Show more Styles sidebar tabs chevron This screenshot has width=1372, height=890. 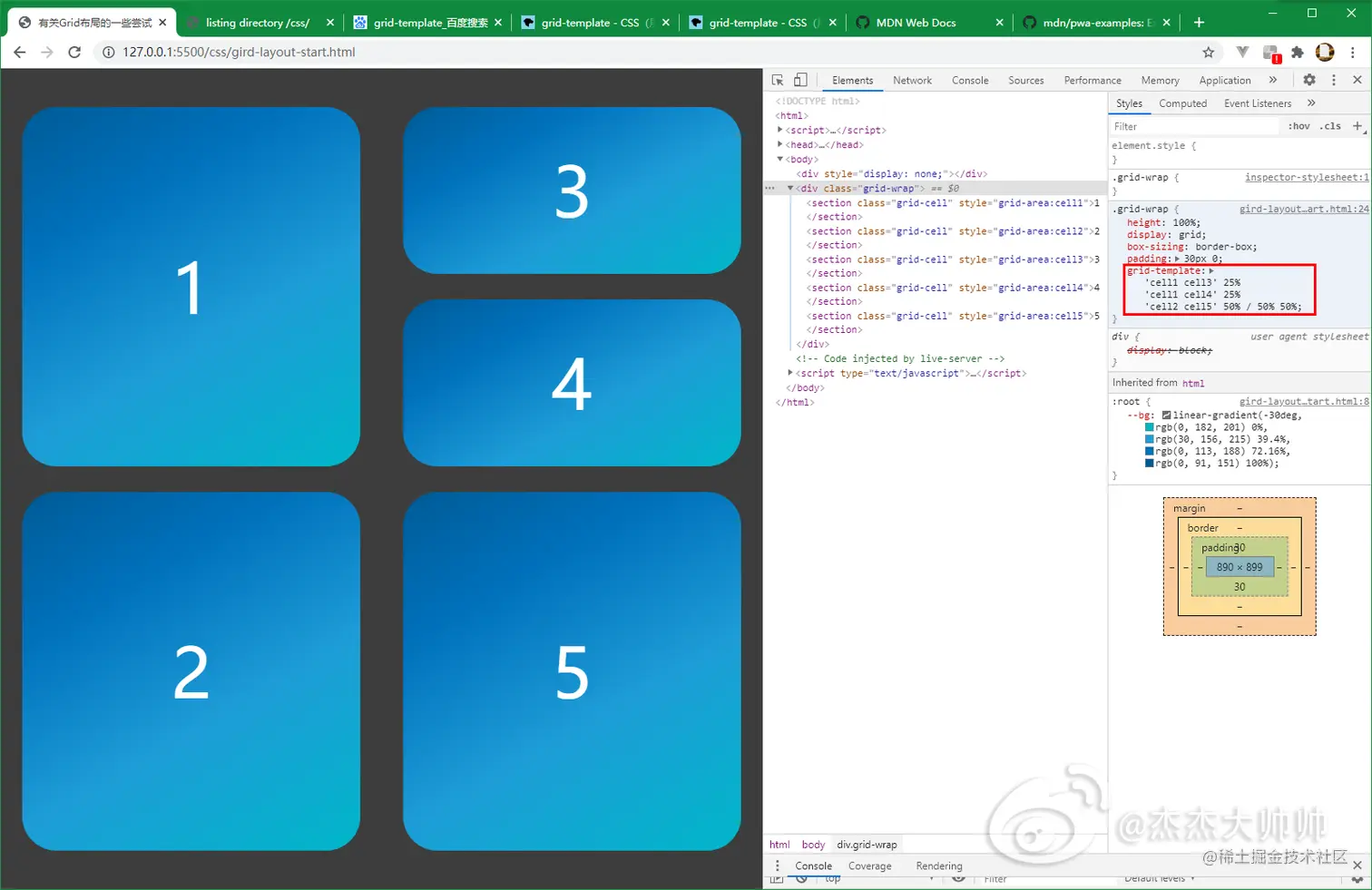coord(1311,103)
